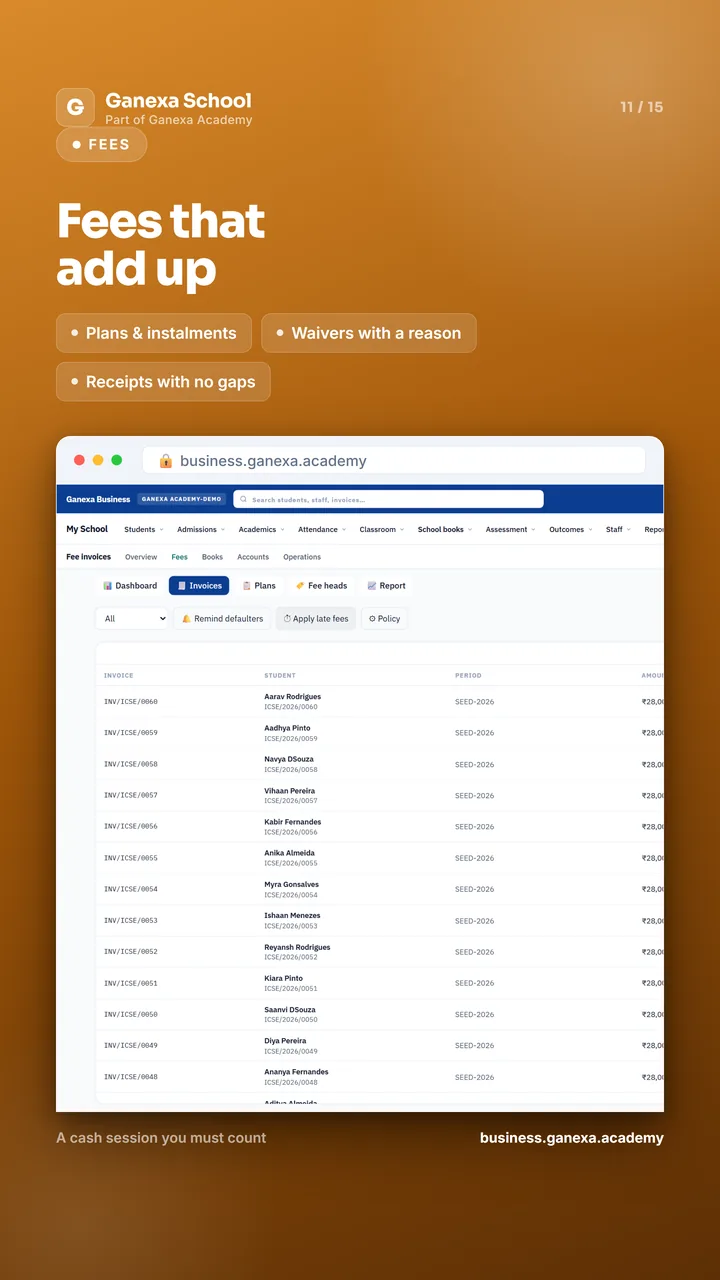Click student name Navya DSouza
Image resolution: width=720 pixels, height=1280 pixels.
[x=289, y=759]
